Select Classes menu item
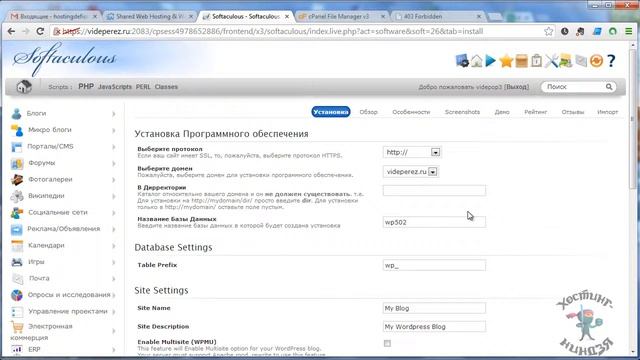The width and height of the screenshot is (640, 360). (x=166, y=87)
